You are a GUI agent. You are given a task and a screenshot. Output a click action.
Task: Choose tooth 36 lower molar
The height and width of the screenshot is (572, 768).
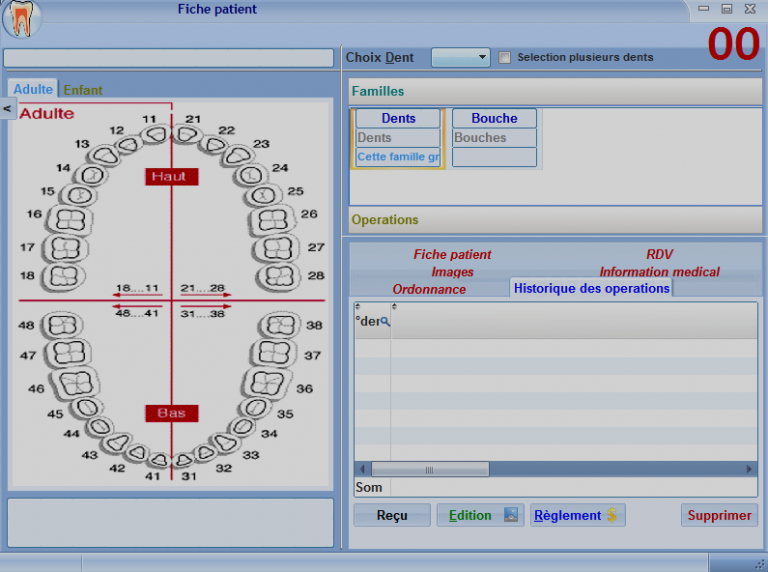click(x=266, y=383)
